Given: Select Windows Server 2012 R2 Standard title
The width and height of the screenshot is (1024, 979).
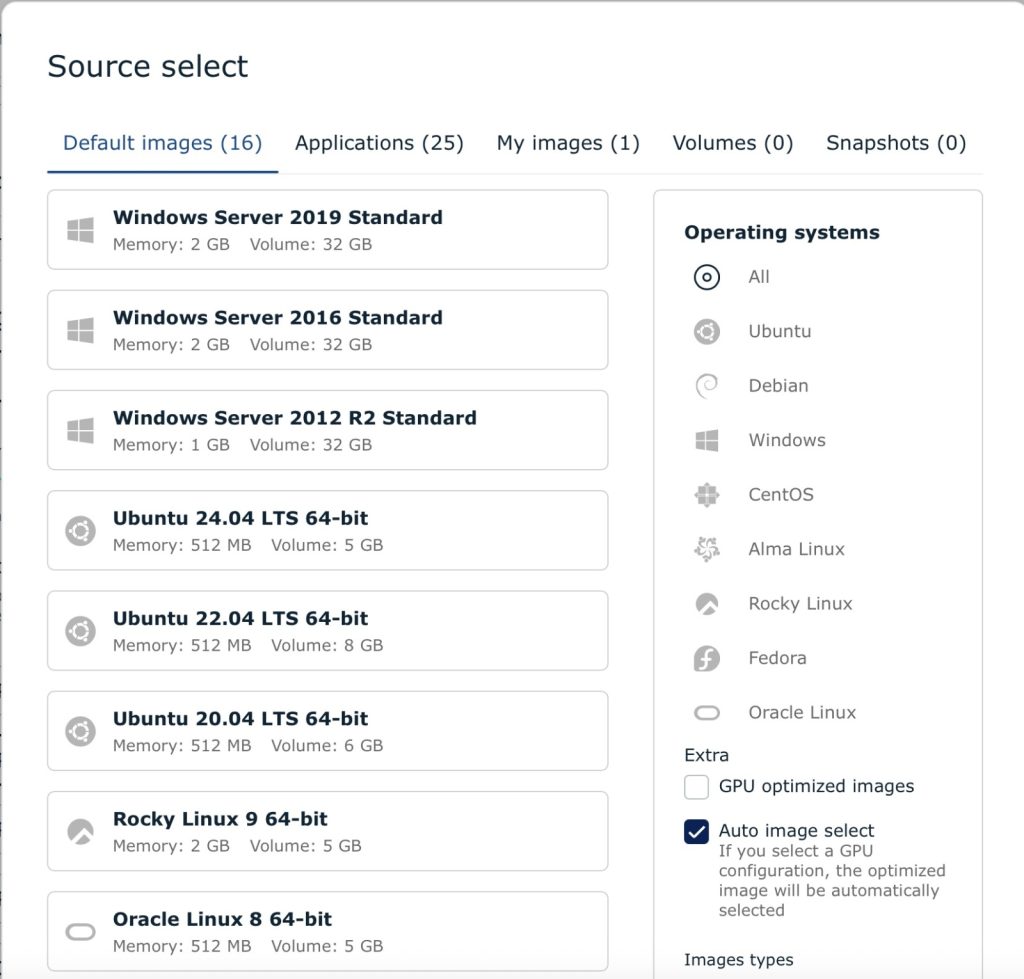Looking at the screenshot, I should click(295, 418).
